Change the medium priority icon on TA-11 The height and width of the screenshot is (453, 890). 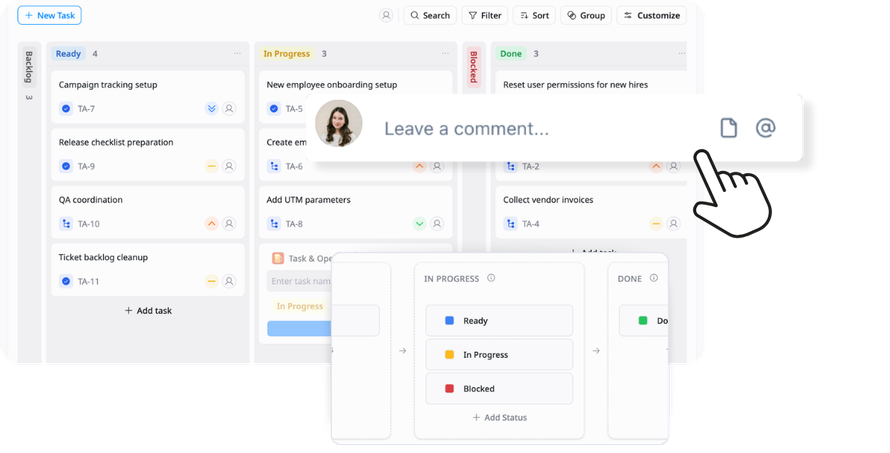point(211,281)
